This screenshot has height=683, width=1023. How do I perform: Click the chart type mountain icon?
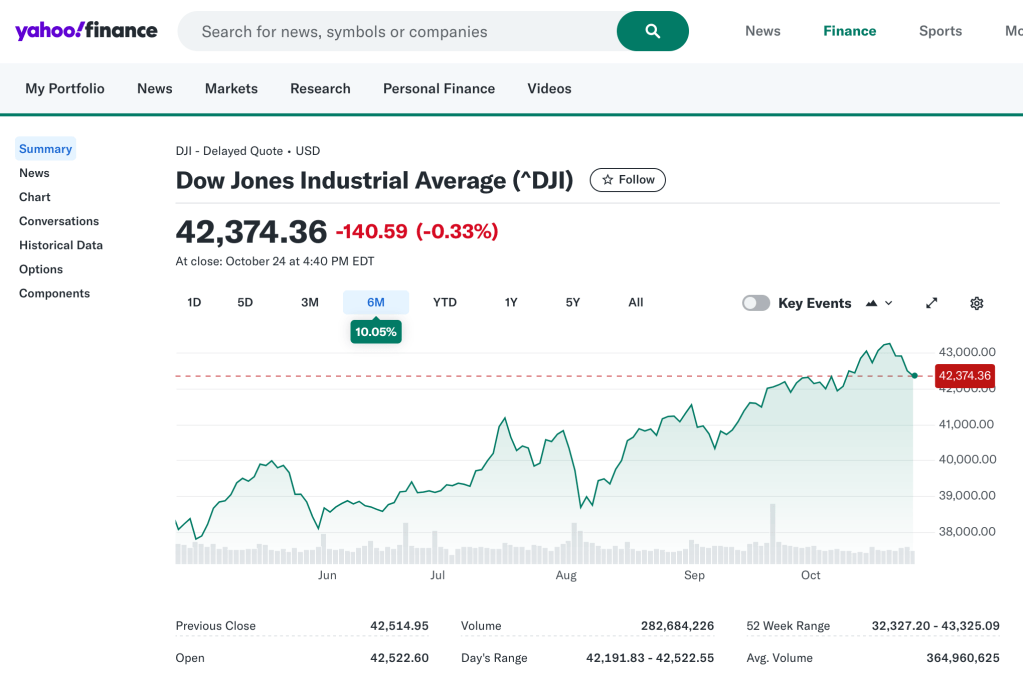coord(871,303)
